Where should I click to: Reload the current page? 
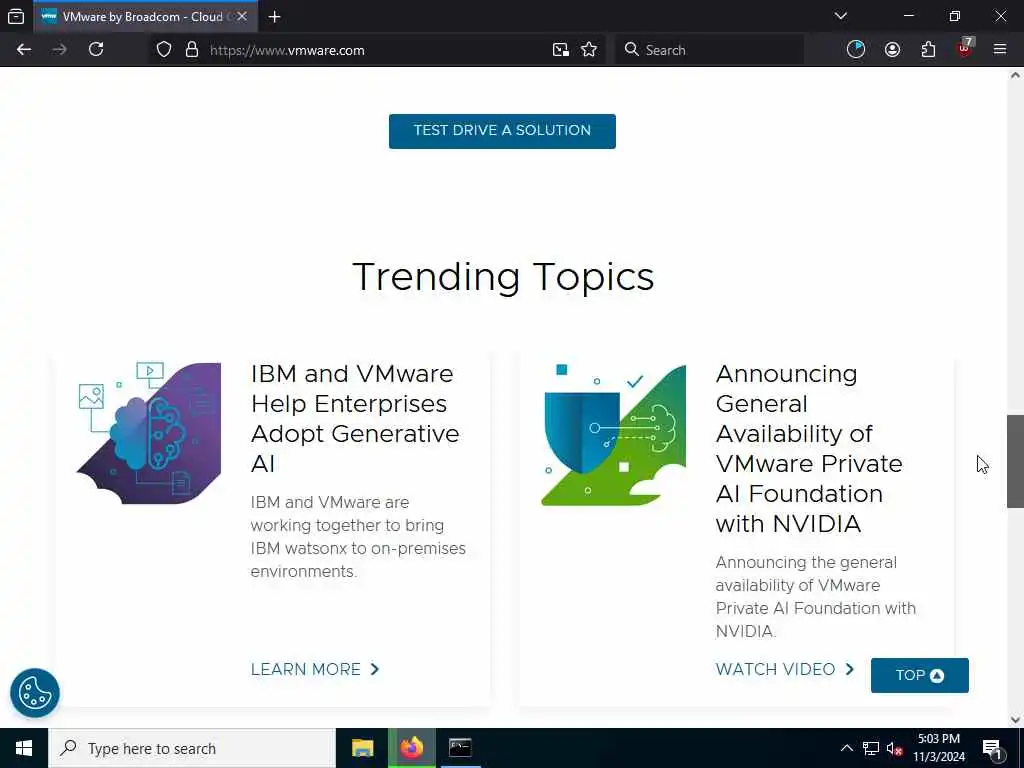pos(96,50)
